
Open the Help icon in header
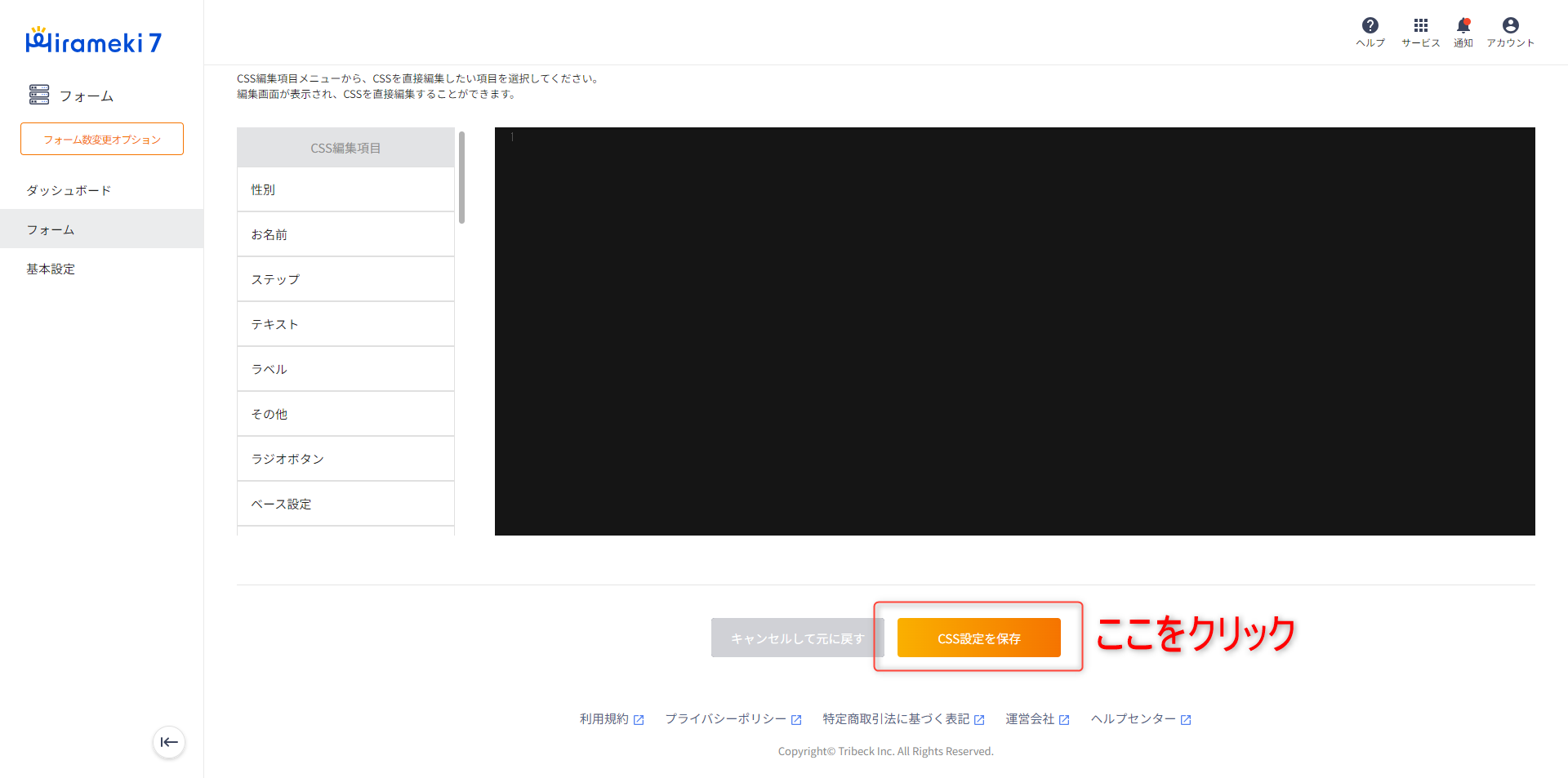[1370, 26]
